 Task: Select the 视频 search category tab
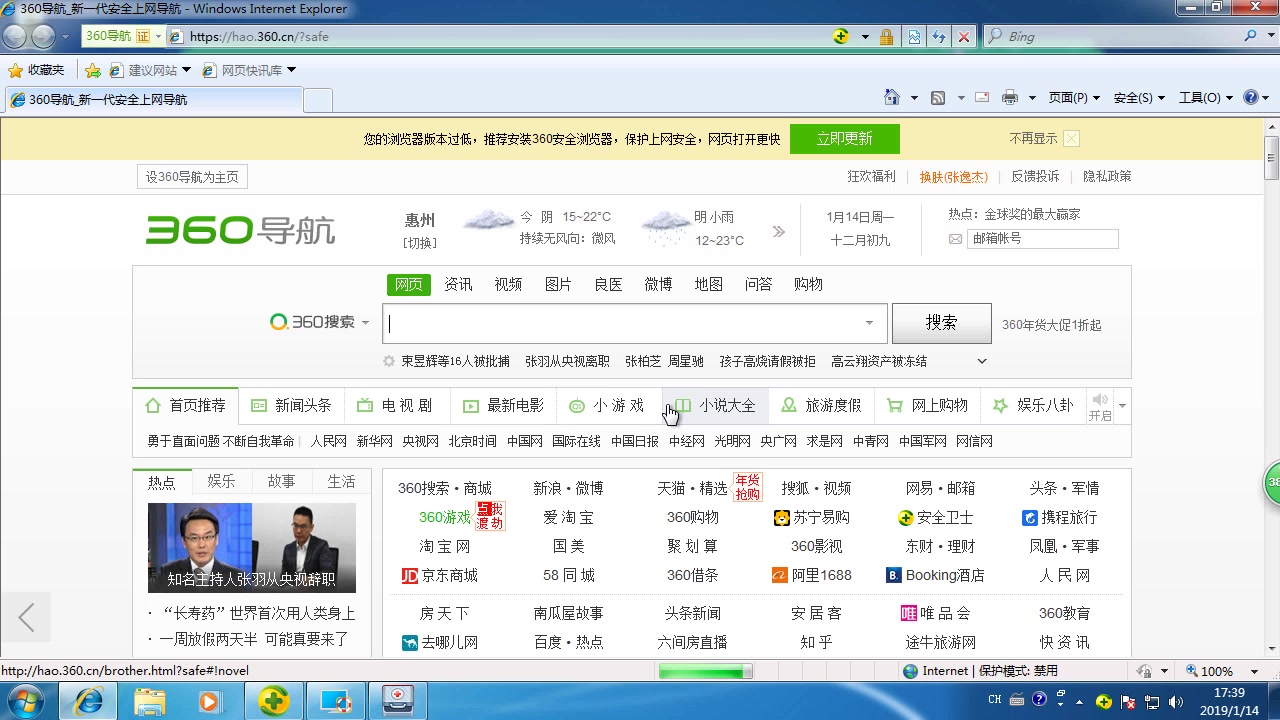(x=508, y=284)
